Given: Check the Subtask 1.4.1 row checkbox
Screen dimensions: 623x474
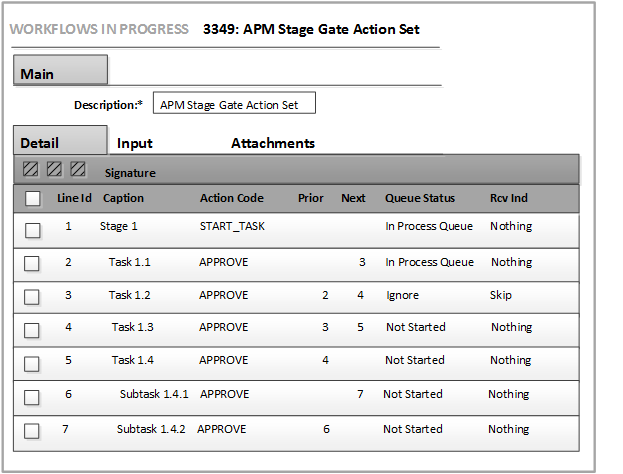Looking at the screenshot, I should pyautogui.click(x=32, y=396).
